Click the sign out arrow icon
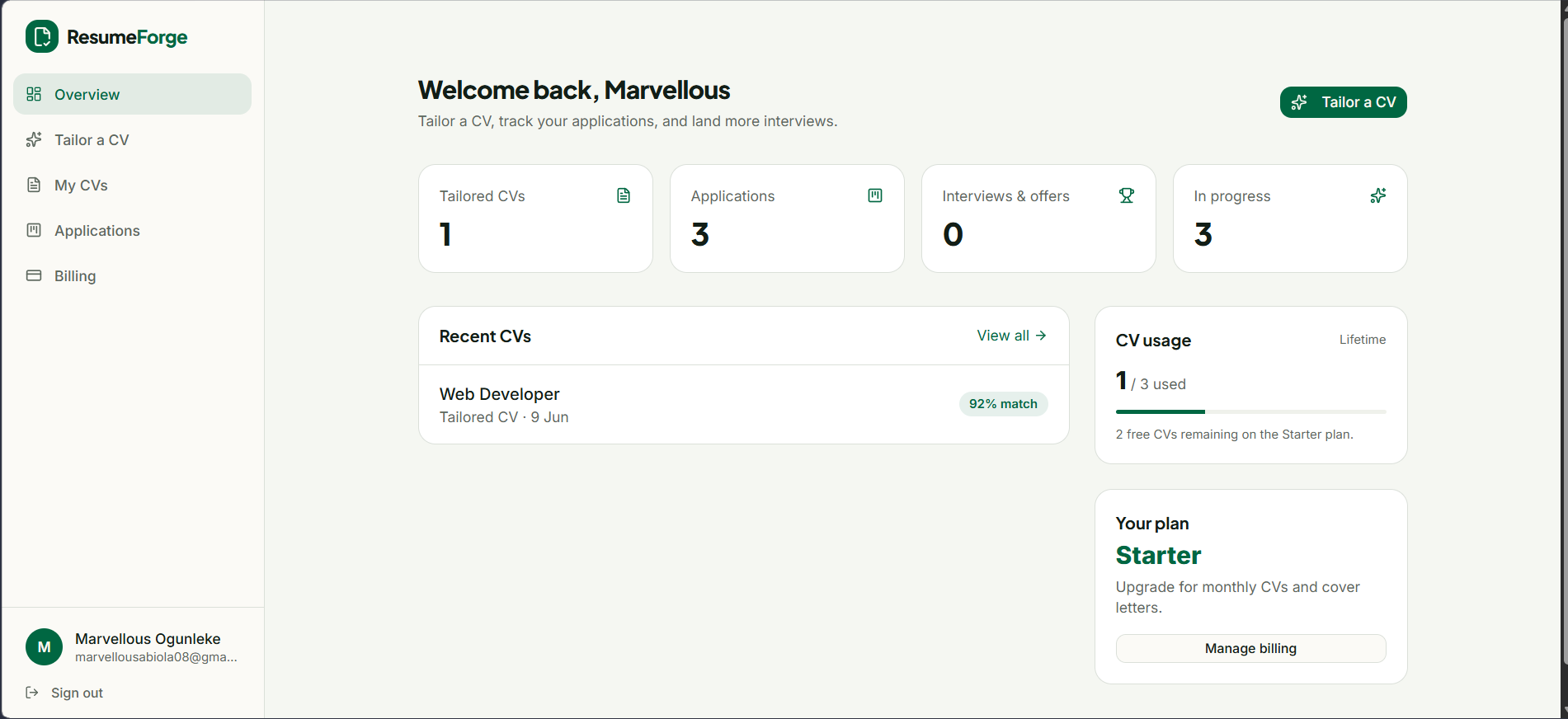Viewport: 1568px width, 719px height. coord(32,693)
